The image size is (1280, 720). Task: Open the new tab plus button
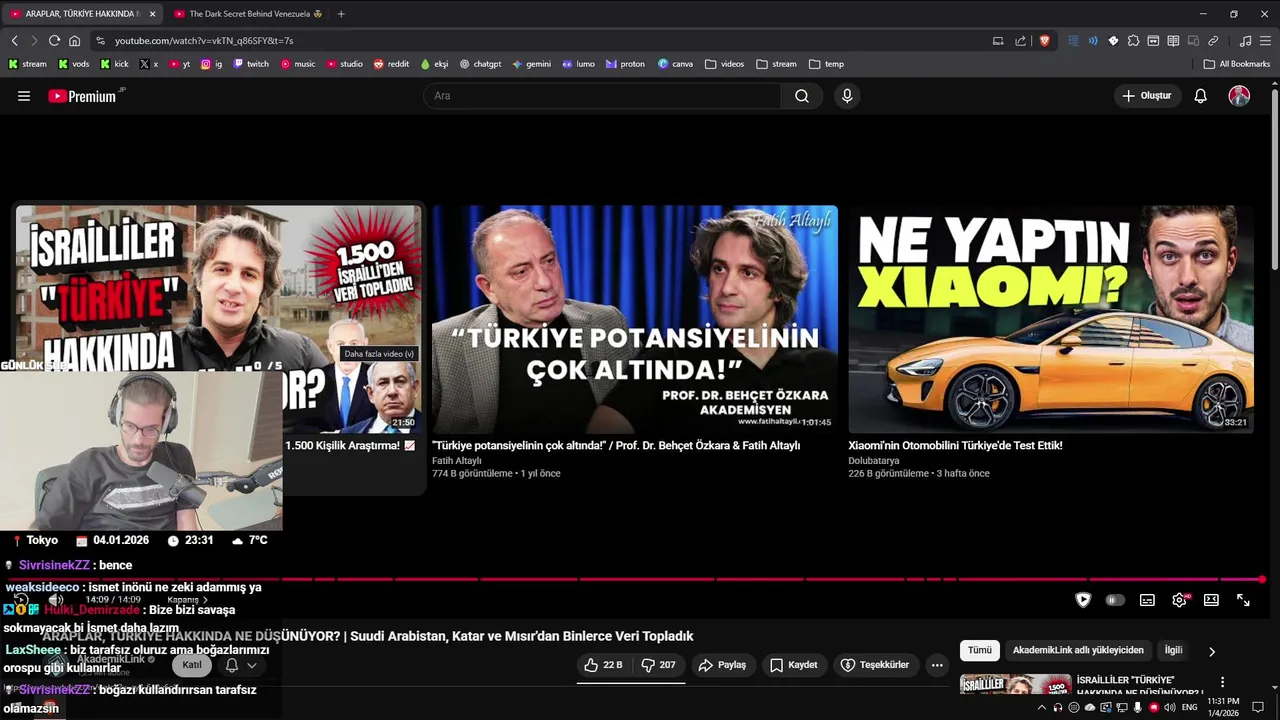pos(341,14)
